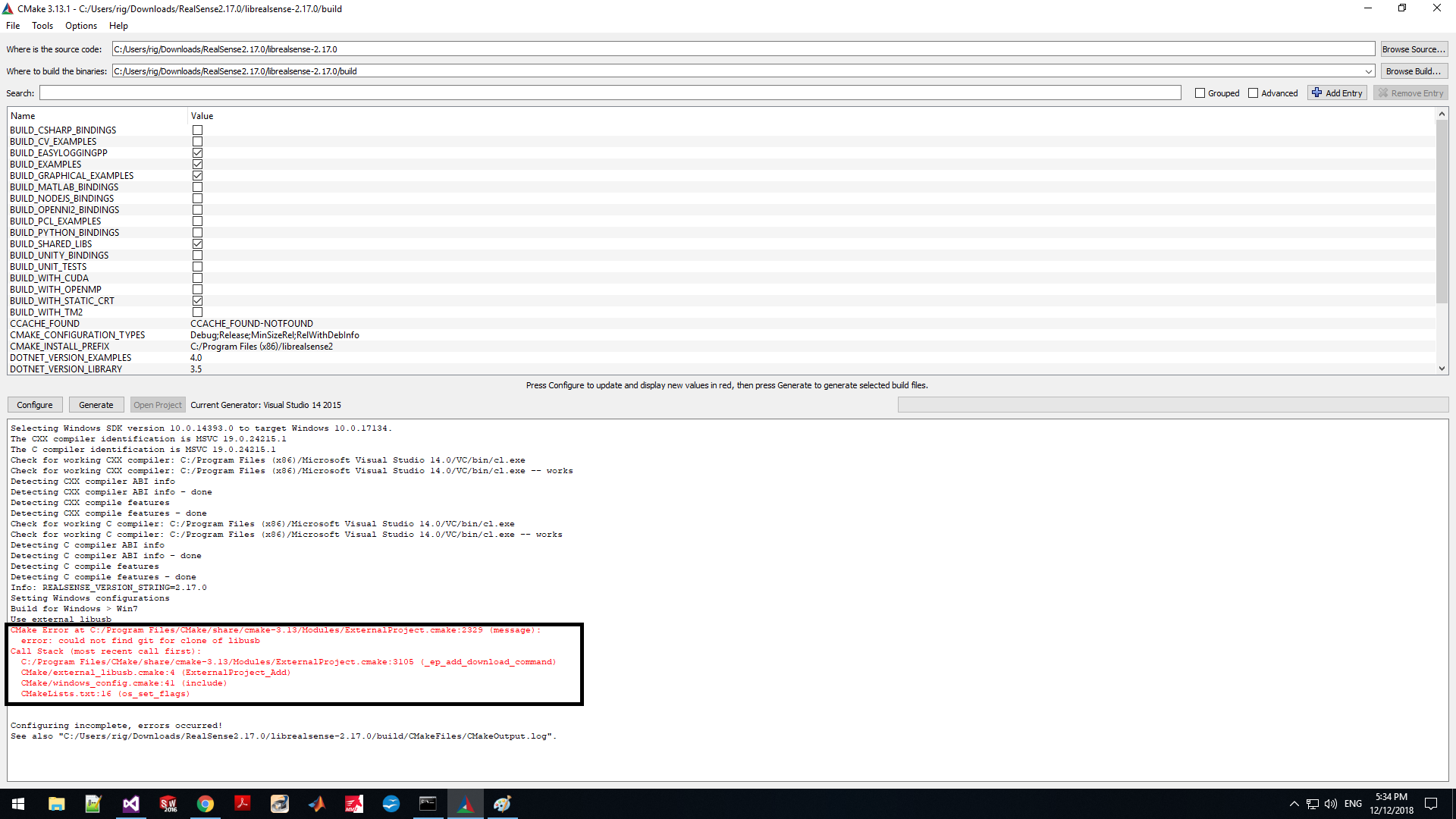1456x819 pixels.
Task: Launch Visual Studio from the taskbar
Action: point(130,803)
